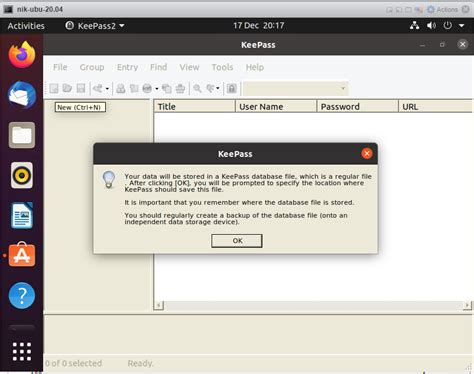Open the Group menu

coord(92,67)
